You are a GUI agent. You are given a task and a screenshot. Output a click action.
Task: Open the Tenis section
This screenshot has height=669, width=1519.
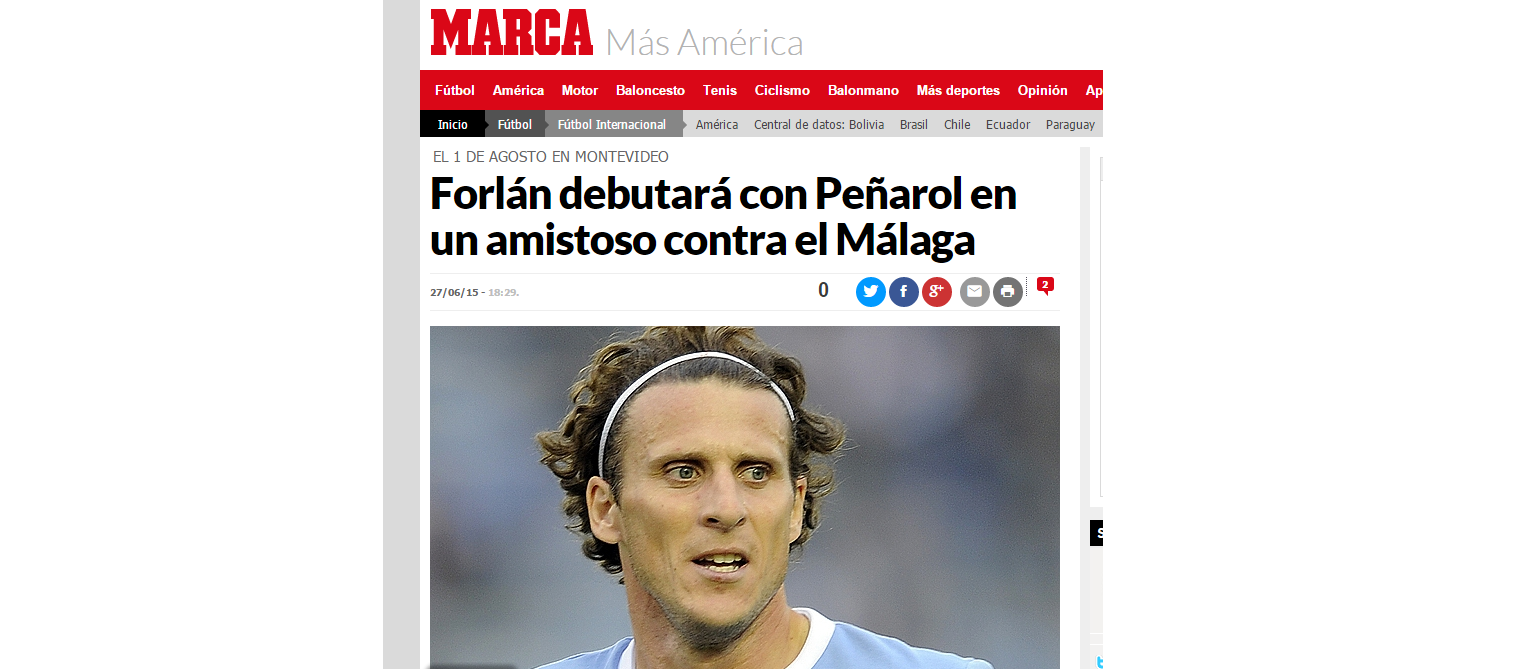coord(720,90)
